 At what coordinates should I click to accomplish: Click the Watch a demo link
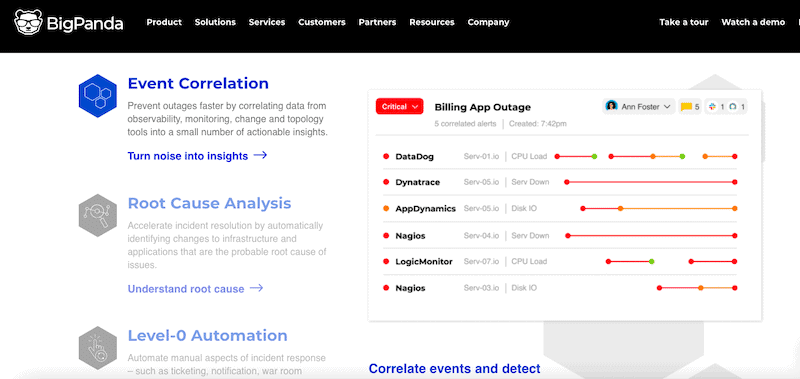tap(753, 22)
